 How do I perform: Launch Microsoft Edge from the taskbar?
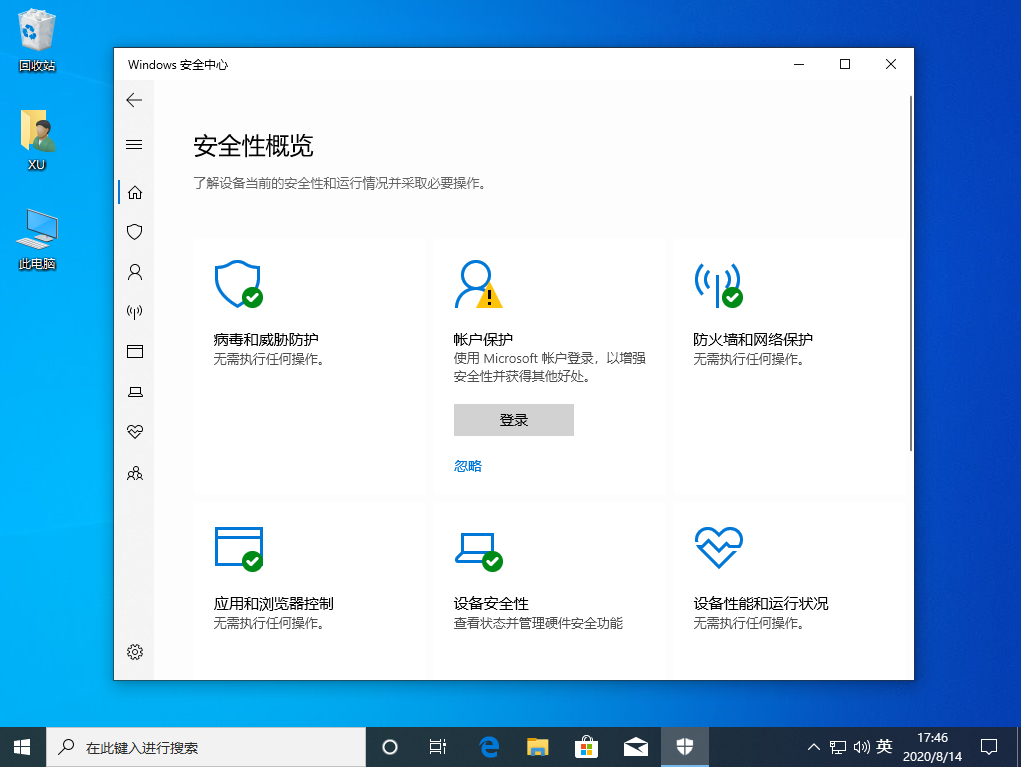pos(488,746)
